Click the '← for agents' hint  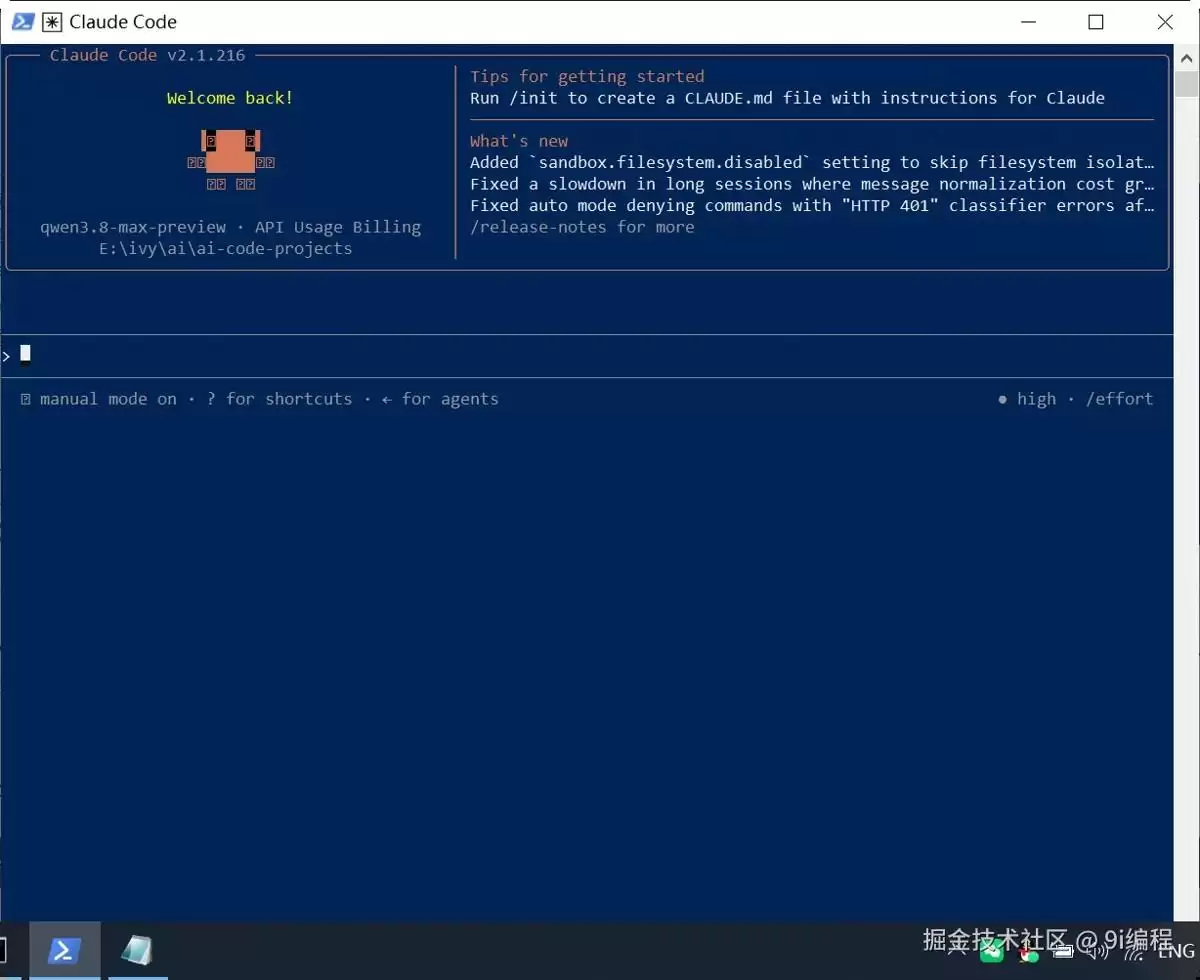tap(440, 399)
